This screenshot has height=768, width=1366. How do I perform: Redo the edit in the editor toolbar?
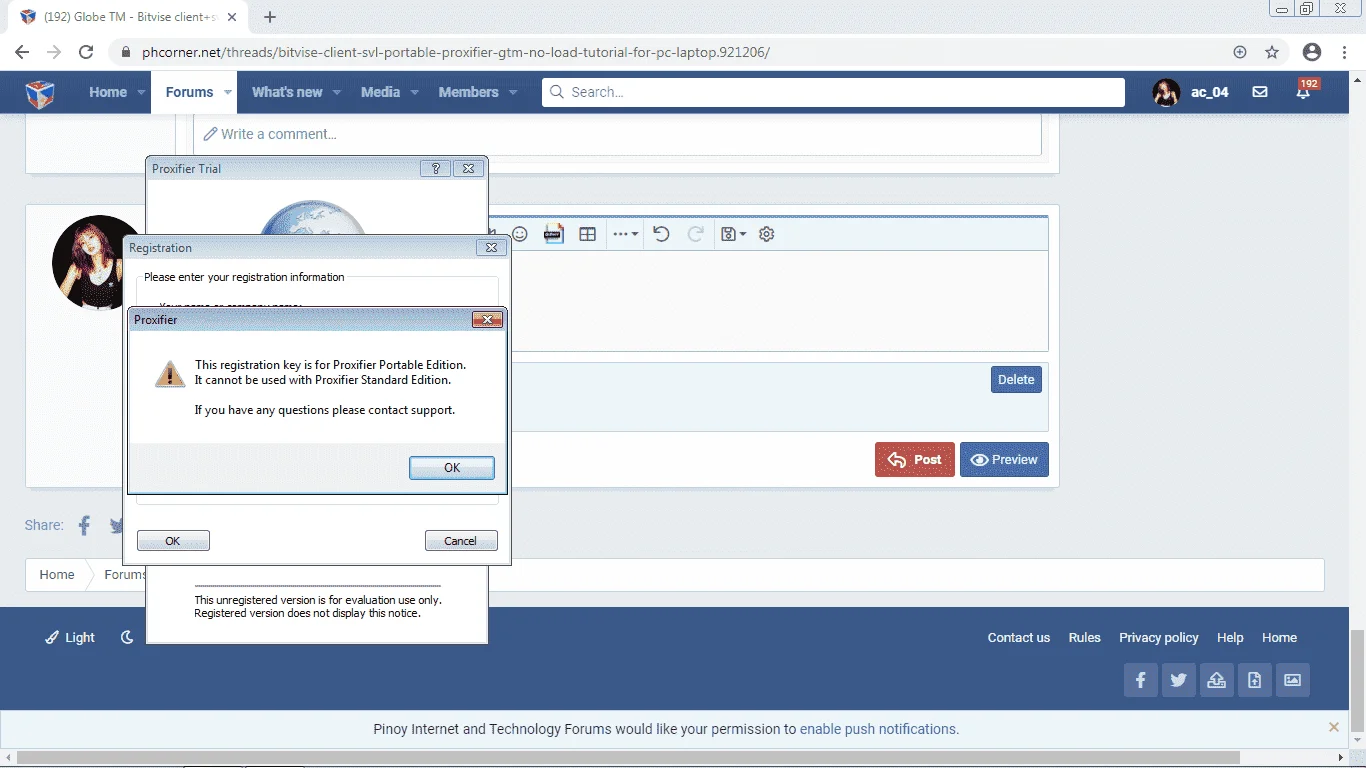point(695,234)
